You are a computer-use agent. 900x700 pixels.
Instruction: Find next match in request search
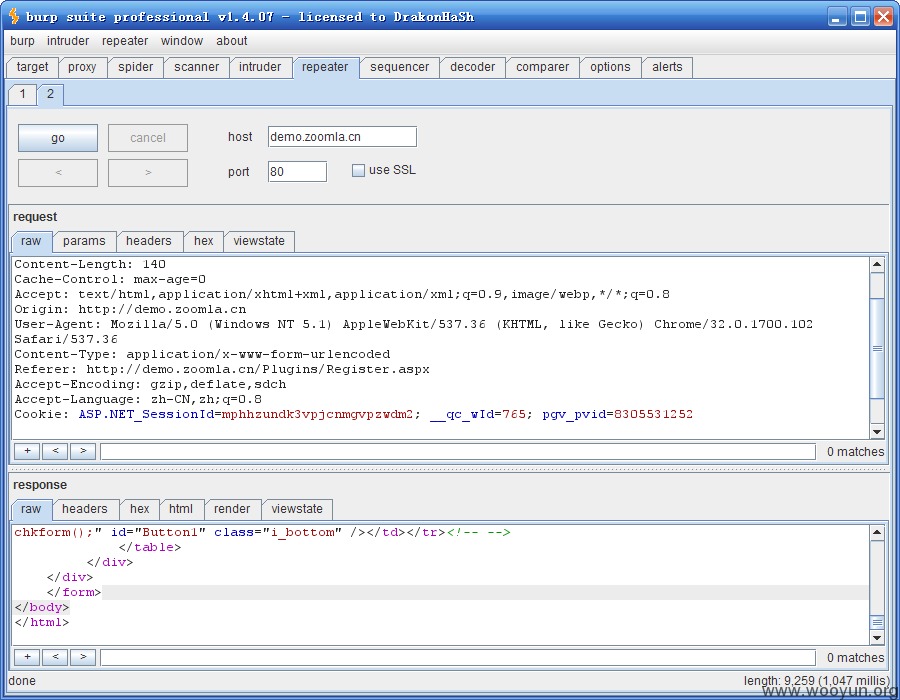coord(83,451)
